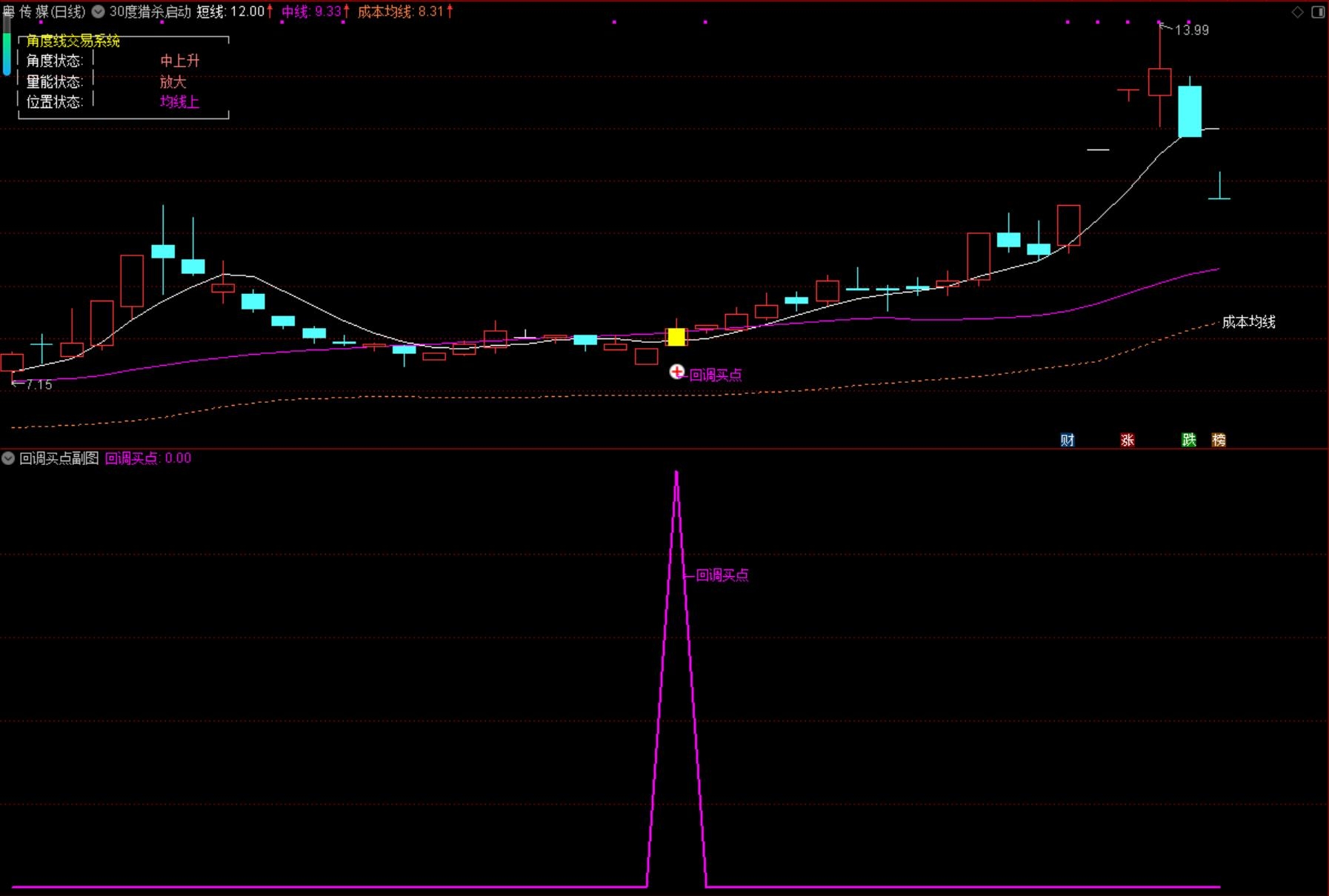Click the 均线上 position status value
The image size is (1329, 896).
(180, 101)
